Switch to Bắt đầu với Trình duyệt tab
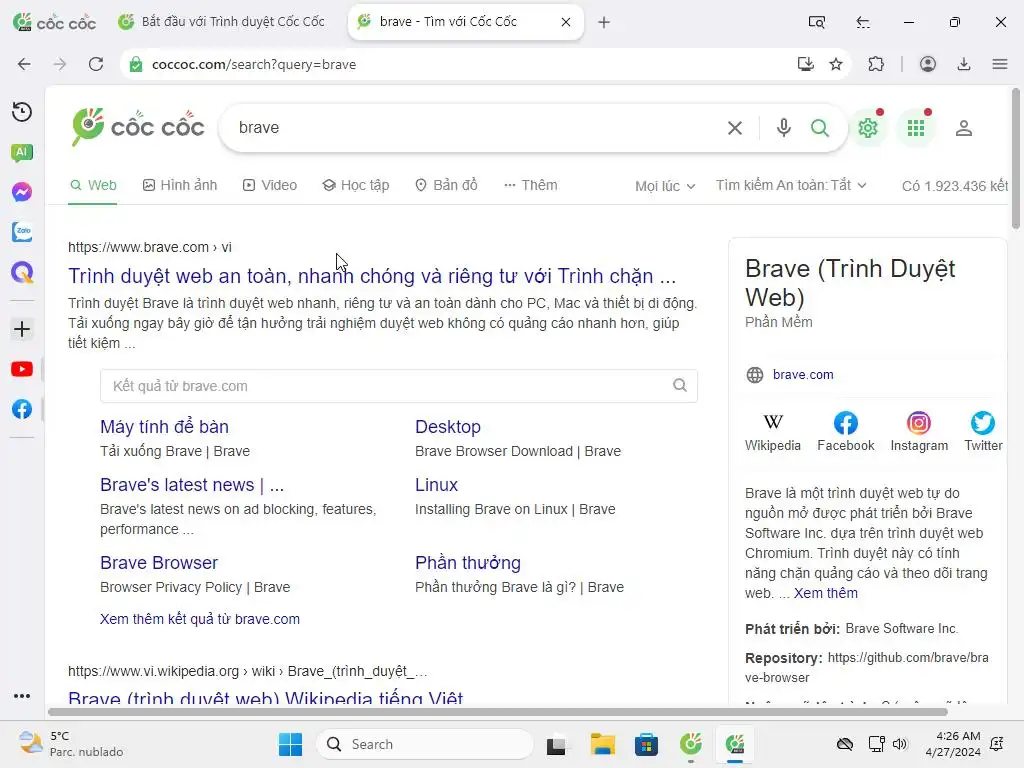Screen dimensions: 1024x768 222,22
